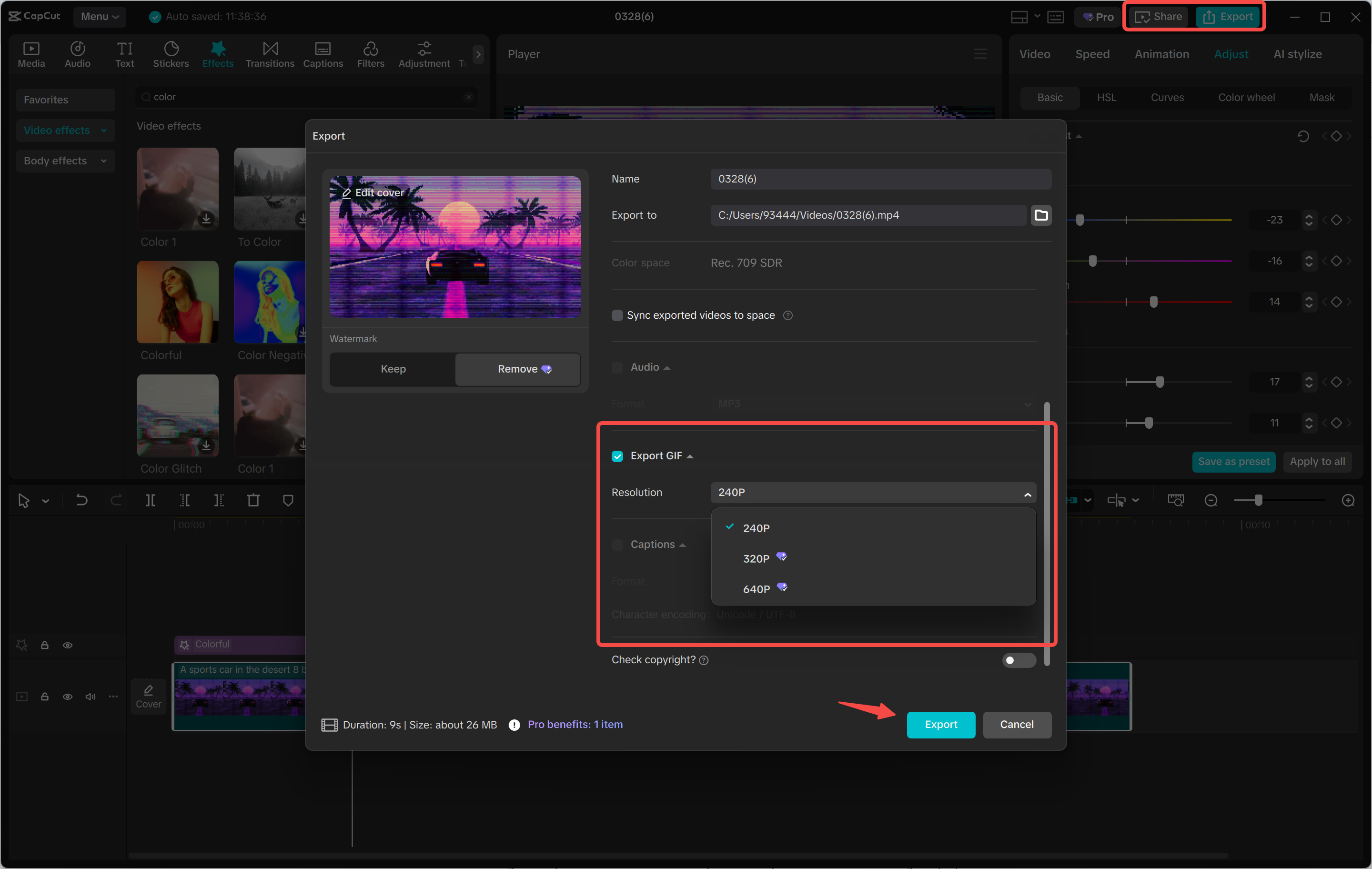This screenshot has width=1372, height=869.
Task: Select the Color Glitch effect thumbnail
Action: 177,416
